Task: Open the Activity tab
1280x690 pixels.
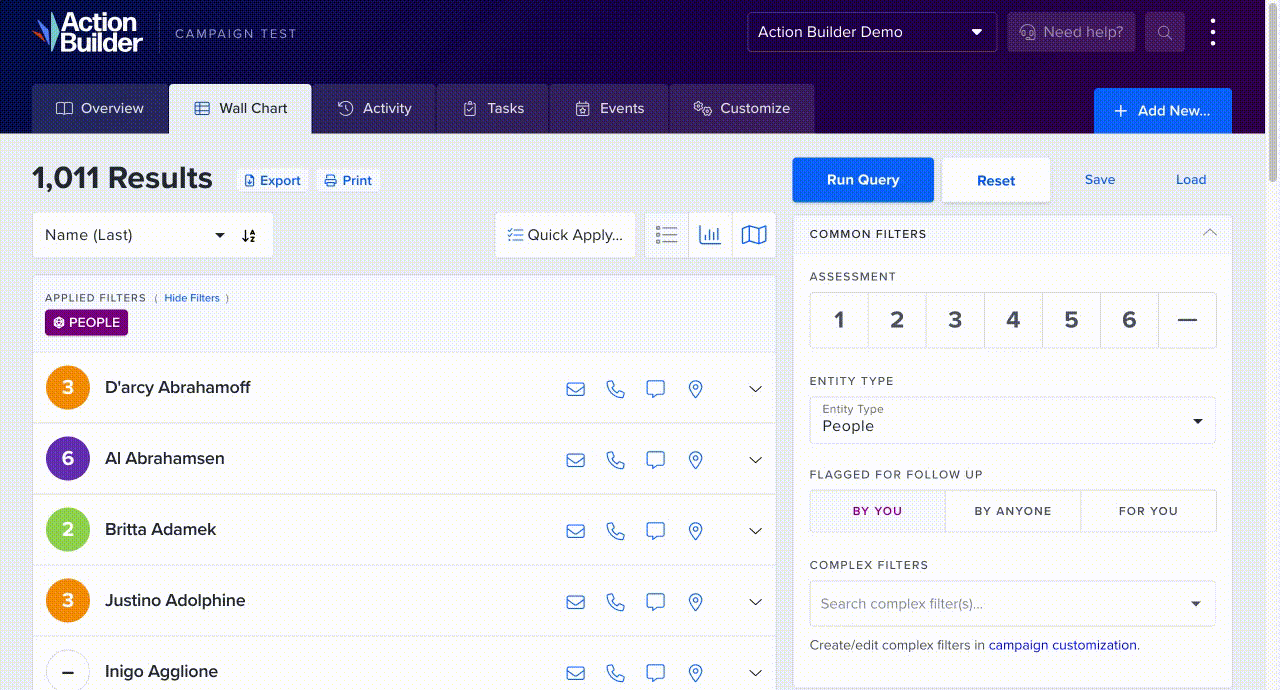Action: coord(374,109)
